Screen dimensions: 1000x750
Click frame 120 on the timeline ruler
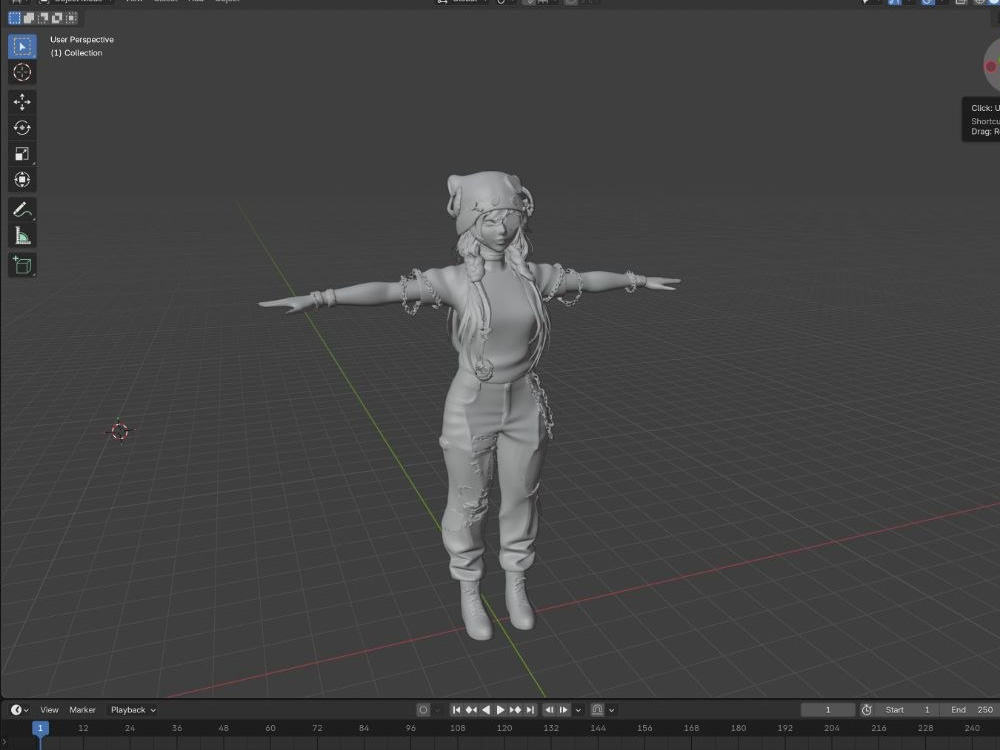pyautogui.click(x=504, y=728)
